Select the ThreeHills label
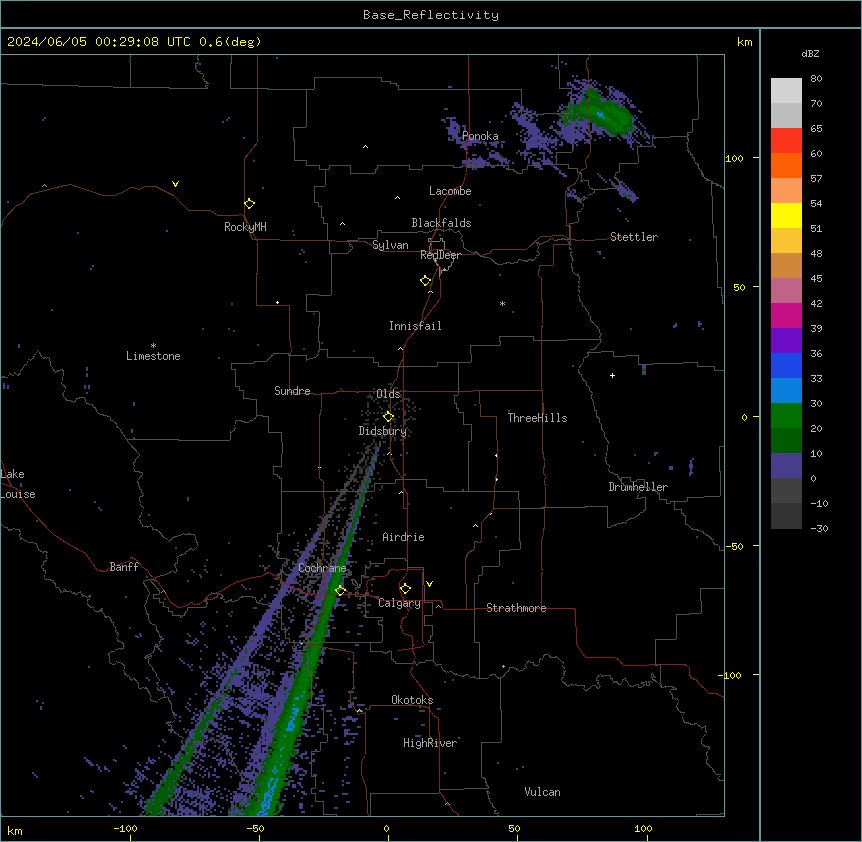The image size is (862, 842). (537, 418)
